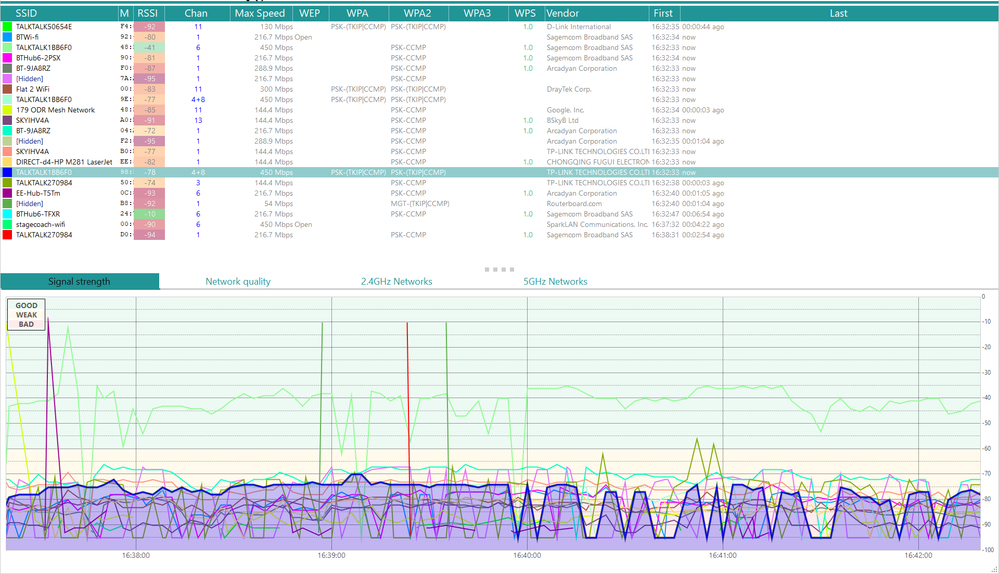Click the brown swatch beside Flat 2 WiFi
This screenshot has height=574, width=999.
pos(7,89)
